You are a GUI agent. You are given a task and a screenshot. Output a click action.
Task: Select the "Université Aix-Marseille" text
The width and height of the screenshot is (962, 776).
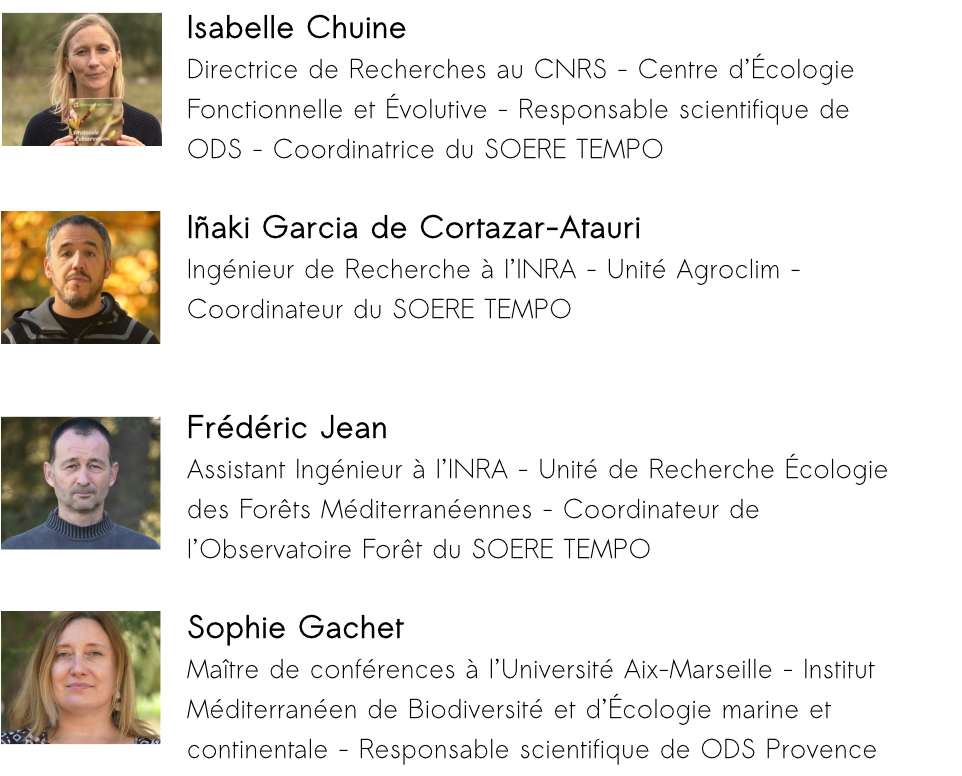click(640, 670)
